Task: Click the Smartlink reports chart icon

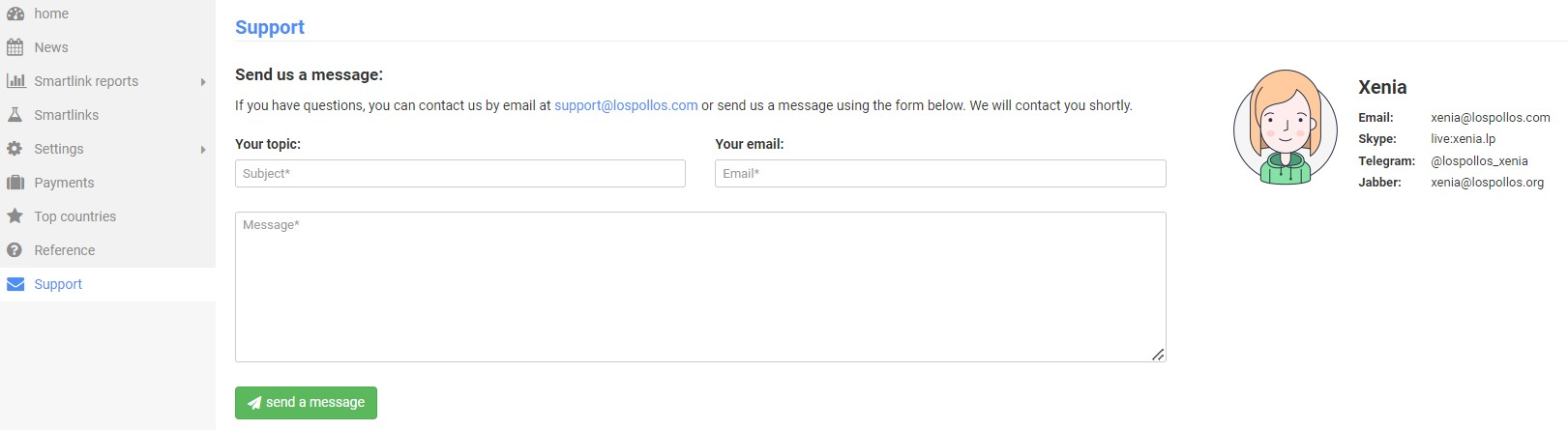Action: coord(15,81)
